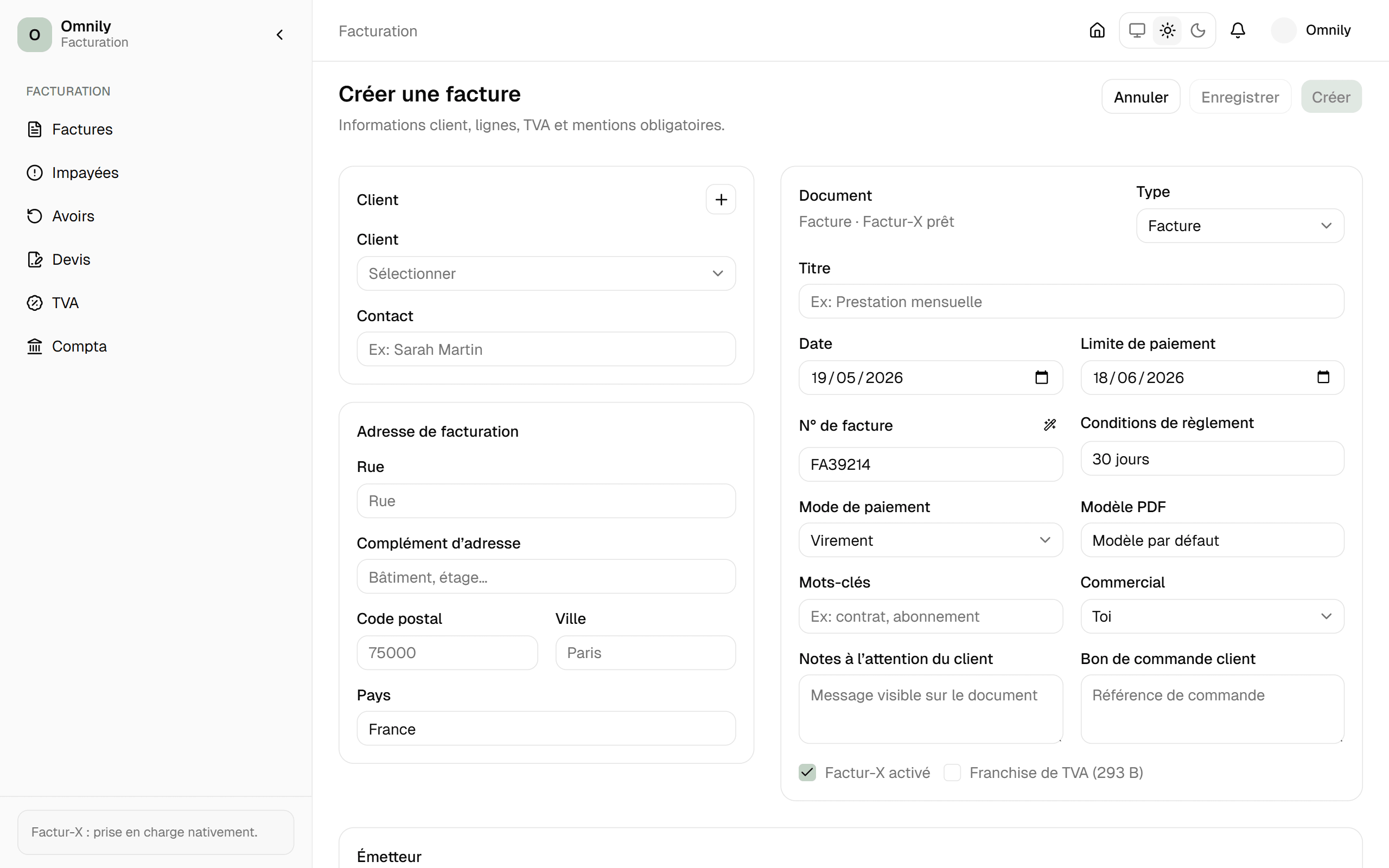Focus the Complément d'adresse field

546,576
